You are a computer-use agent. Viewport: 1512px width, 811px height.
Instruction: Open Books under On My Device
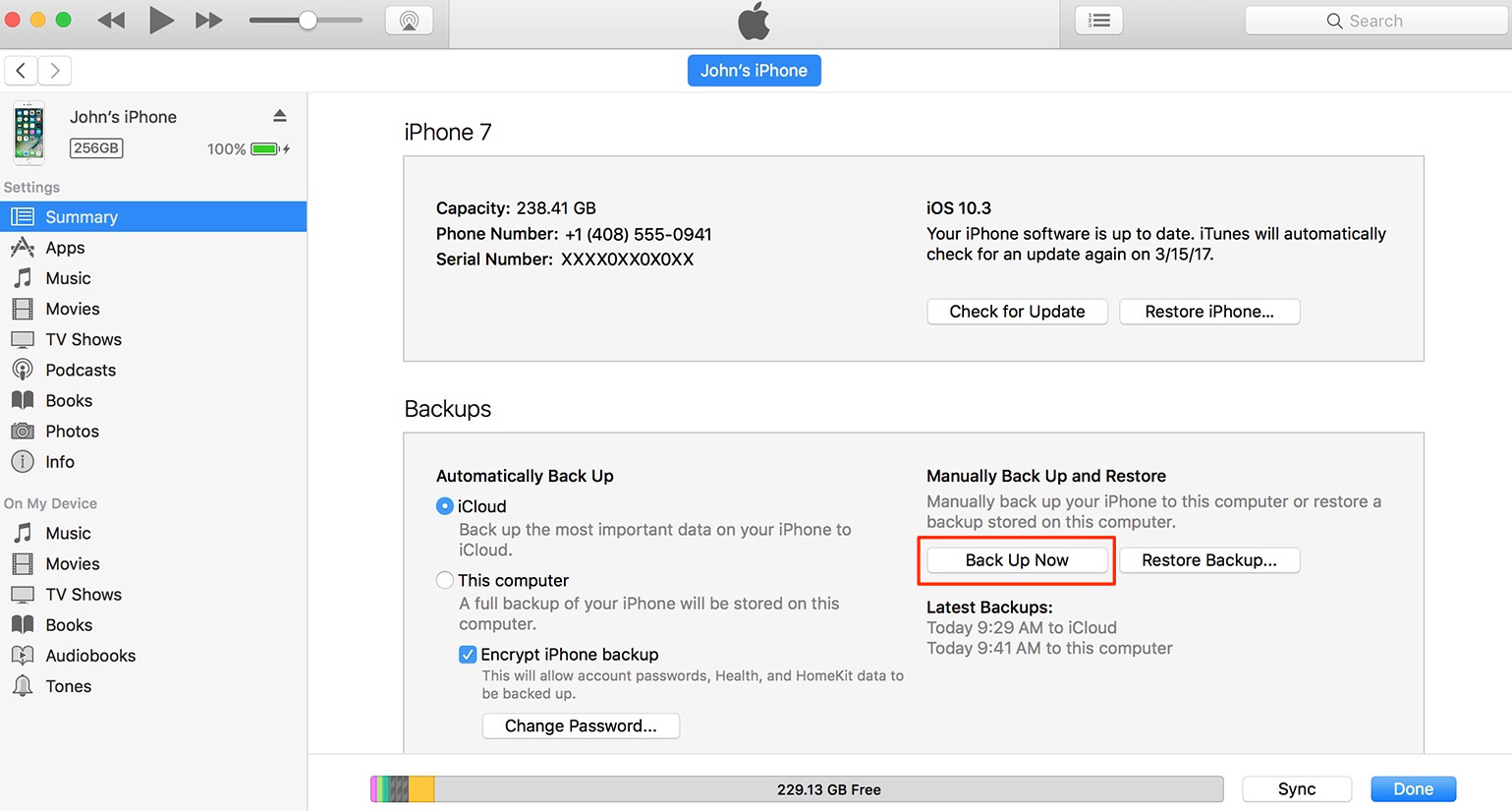point(153,624)
